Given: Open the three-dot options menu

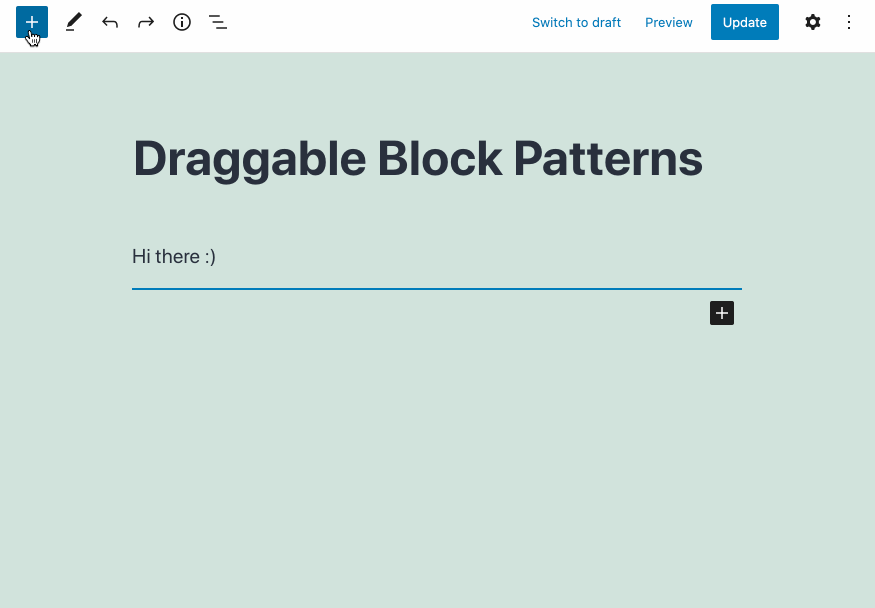Looking at the screenshot, I should (849, 22).
